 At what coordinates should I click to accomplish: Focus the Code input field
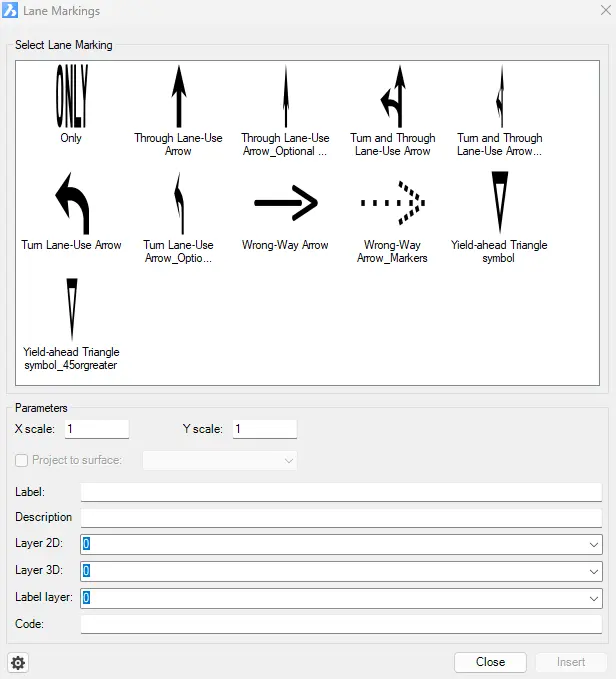point(341,624)
